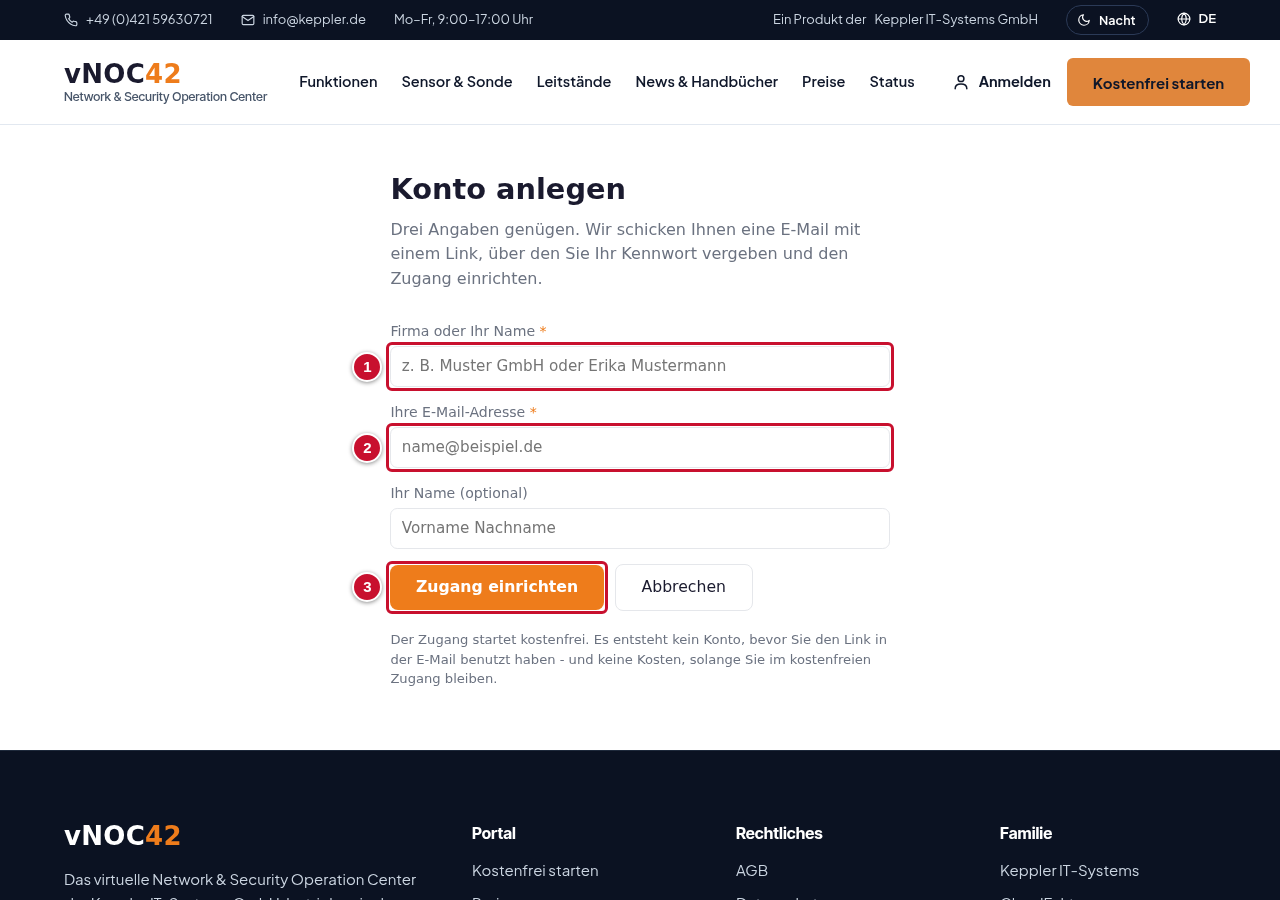Toggle the Nacht dark mode switch
1280x900 pixels.
coord(1107,20)
